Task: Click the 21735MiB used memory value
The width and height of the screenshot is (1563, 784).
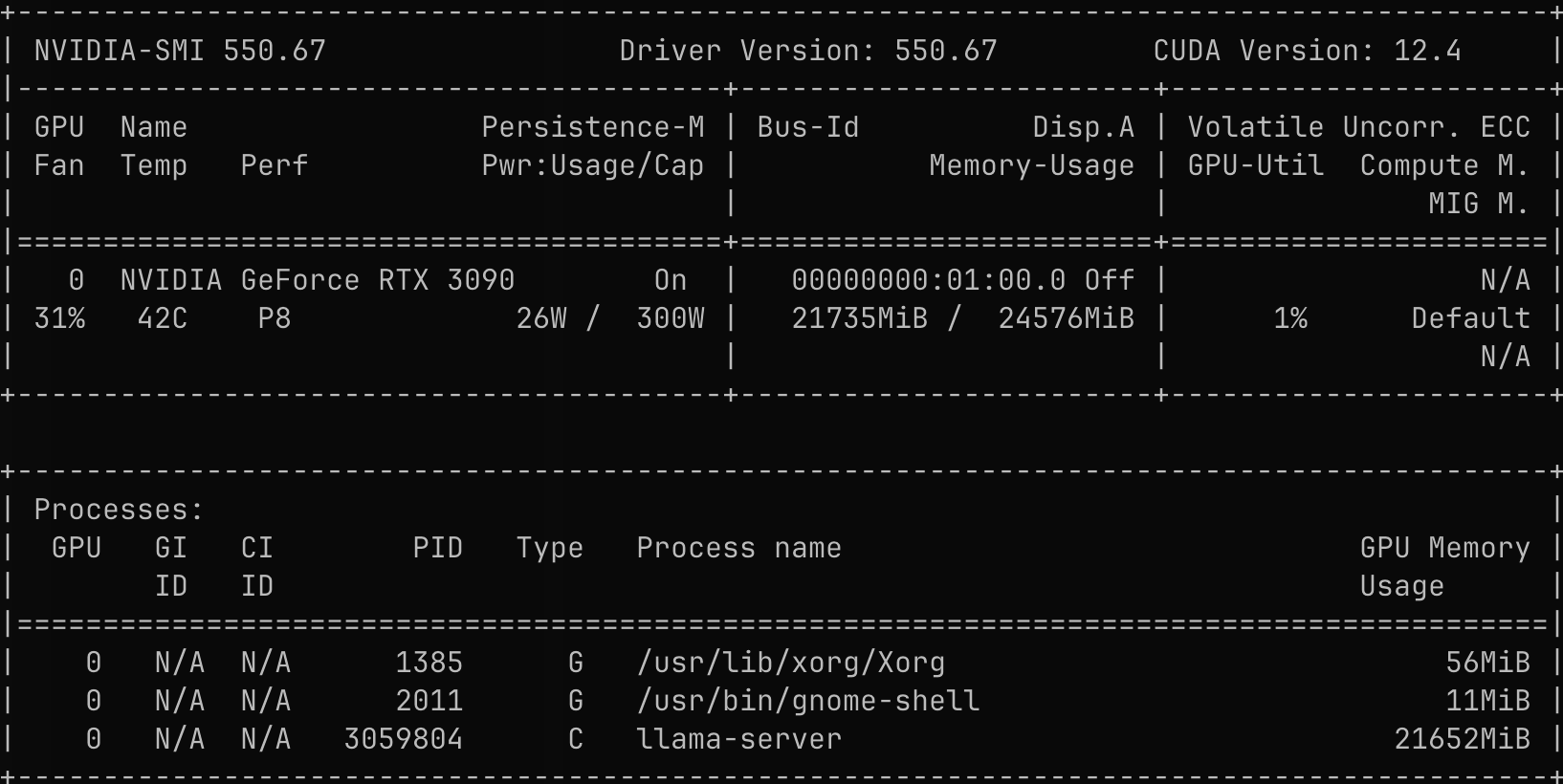Action: coord(859,318)
